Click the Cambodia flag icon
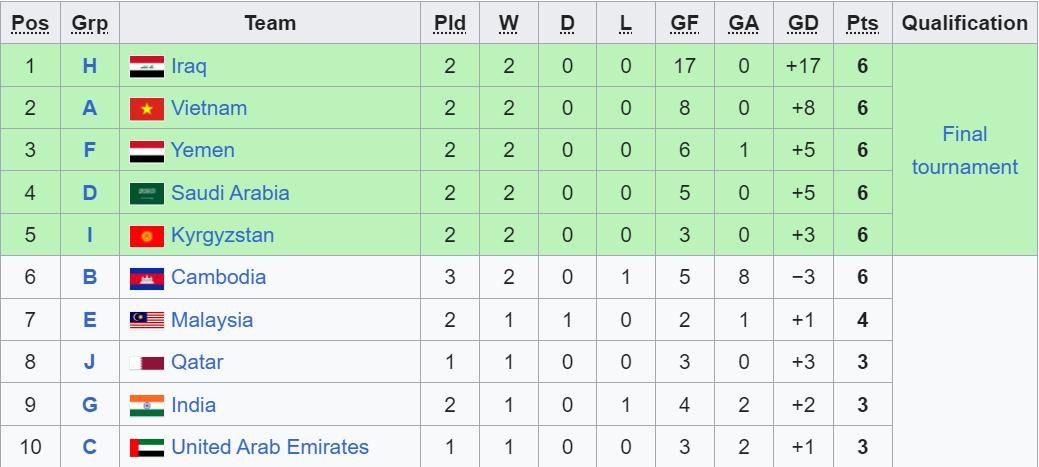 [x=147, y=278]
